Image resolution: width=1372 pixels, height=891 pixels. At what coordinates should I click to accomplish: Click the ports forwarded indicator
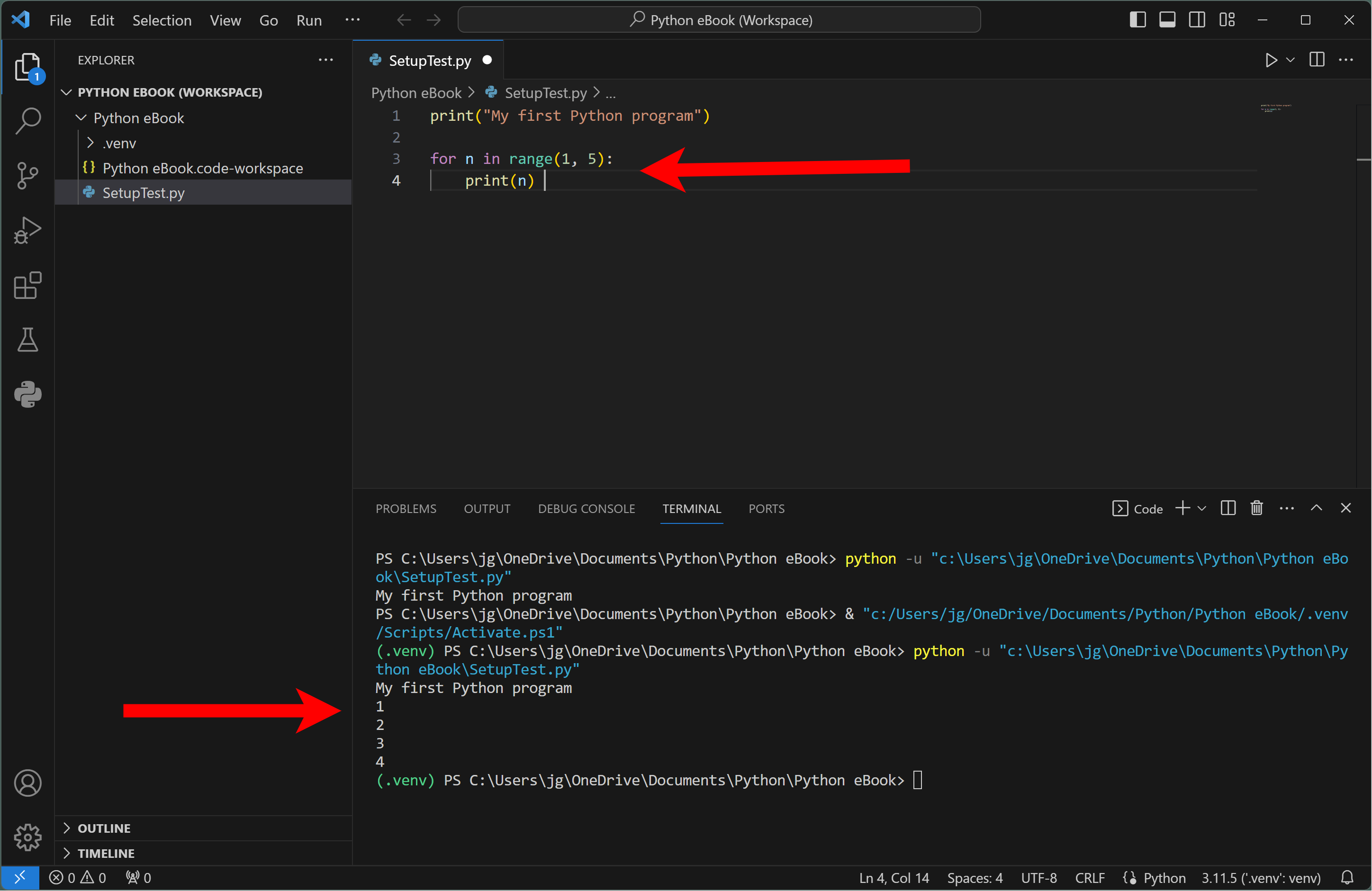(x=138, y=878)
